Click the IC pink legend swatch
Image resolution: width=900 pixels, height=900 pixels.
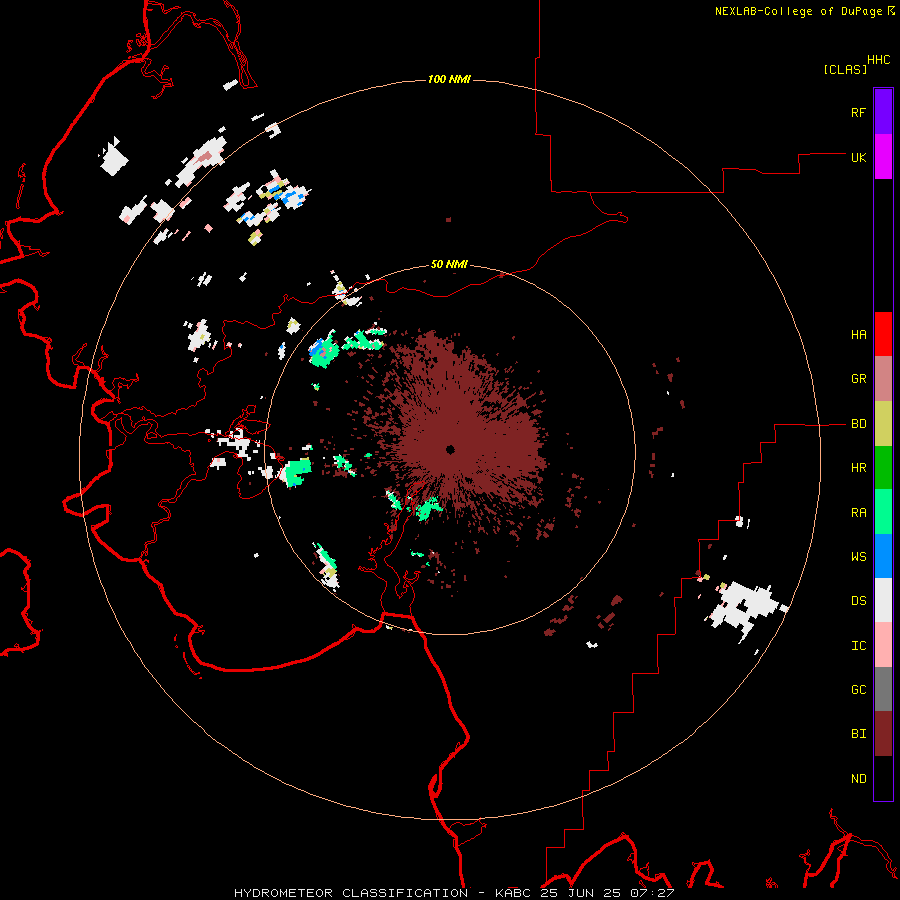(x=883, y=645)
